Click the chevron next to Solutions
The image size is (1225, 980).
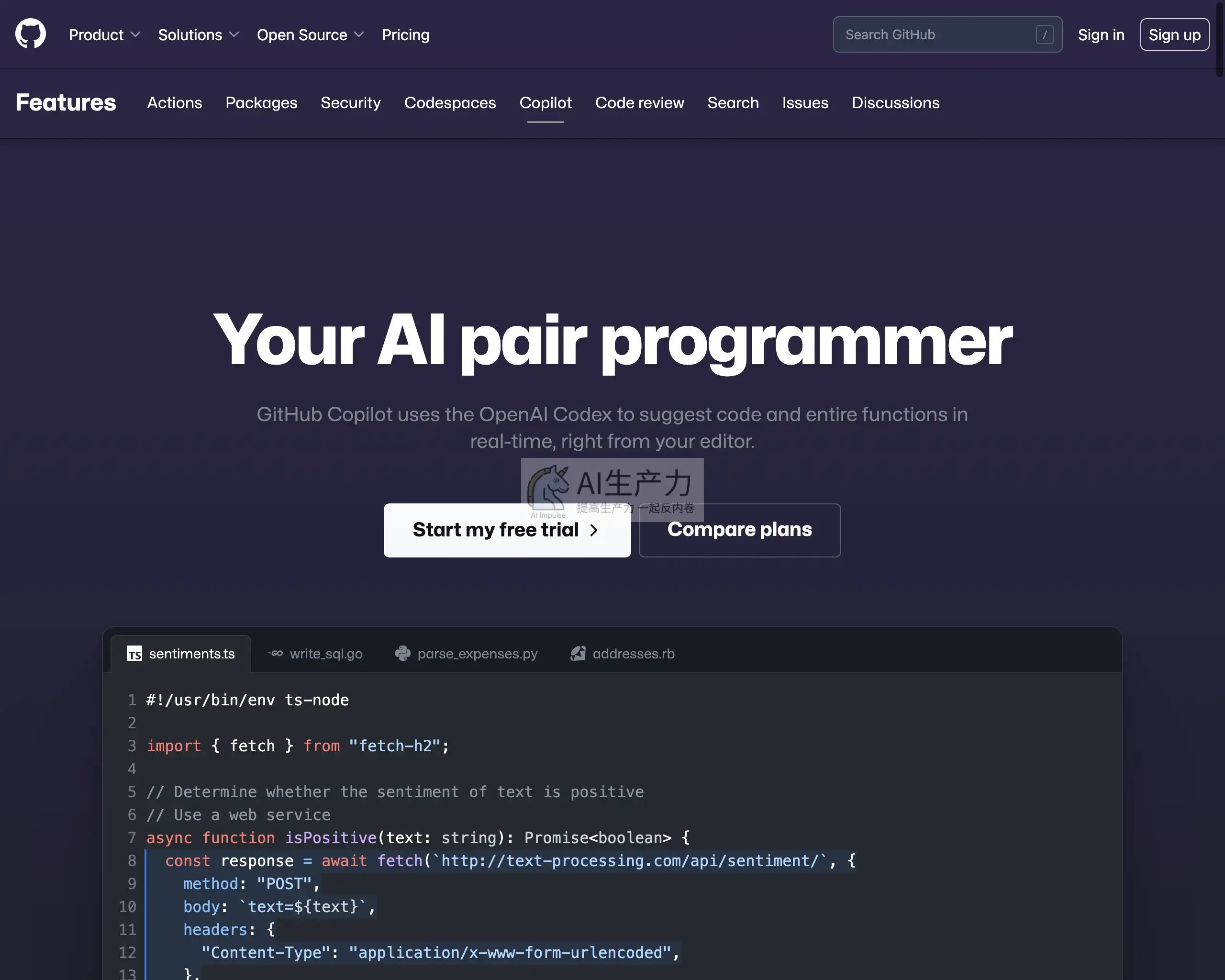(234, 34)
